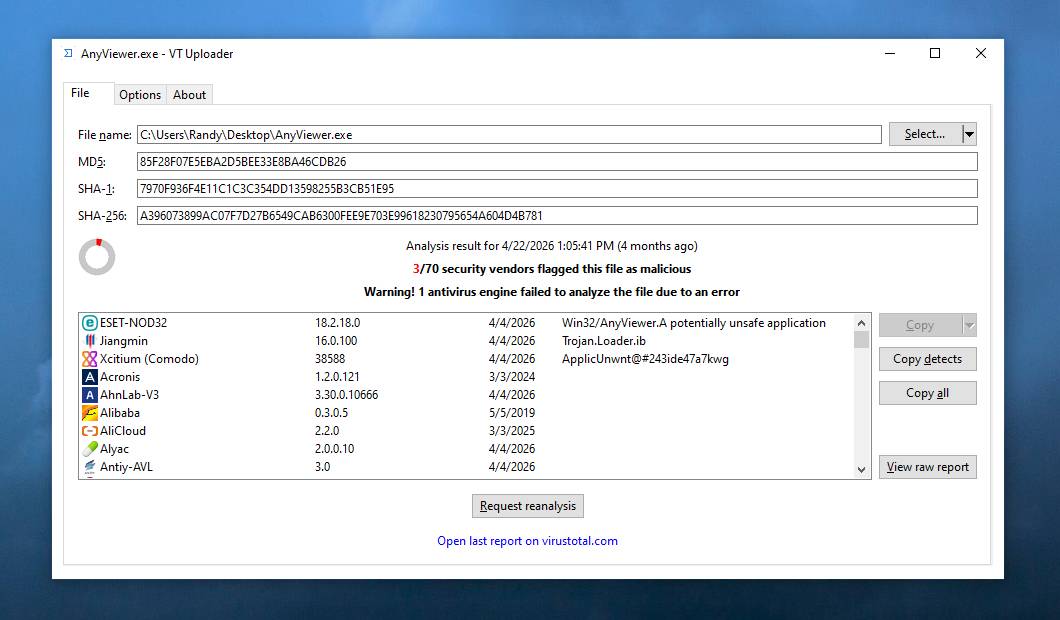The height and width of the screenshot is (620, 1060).
Task: Click version 38588 in Xcitium row
Action: point(330,359)
